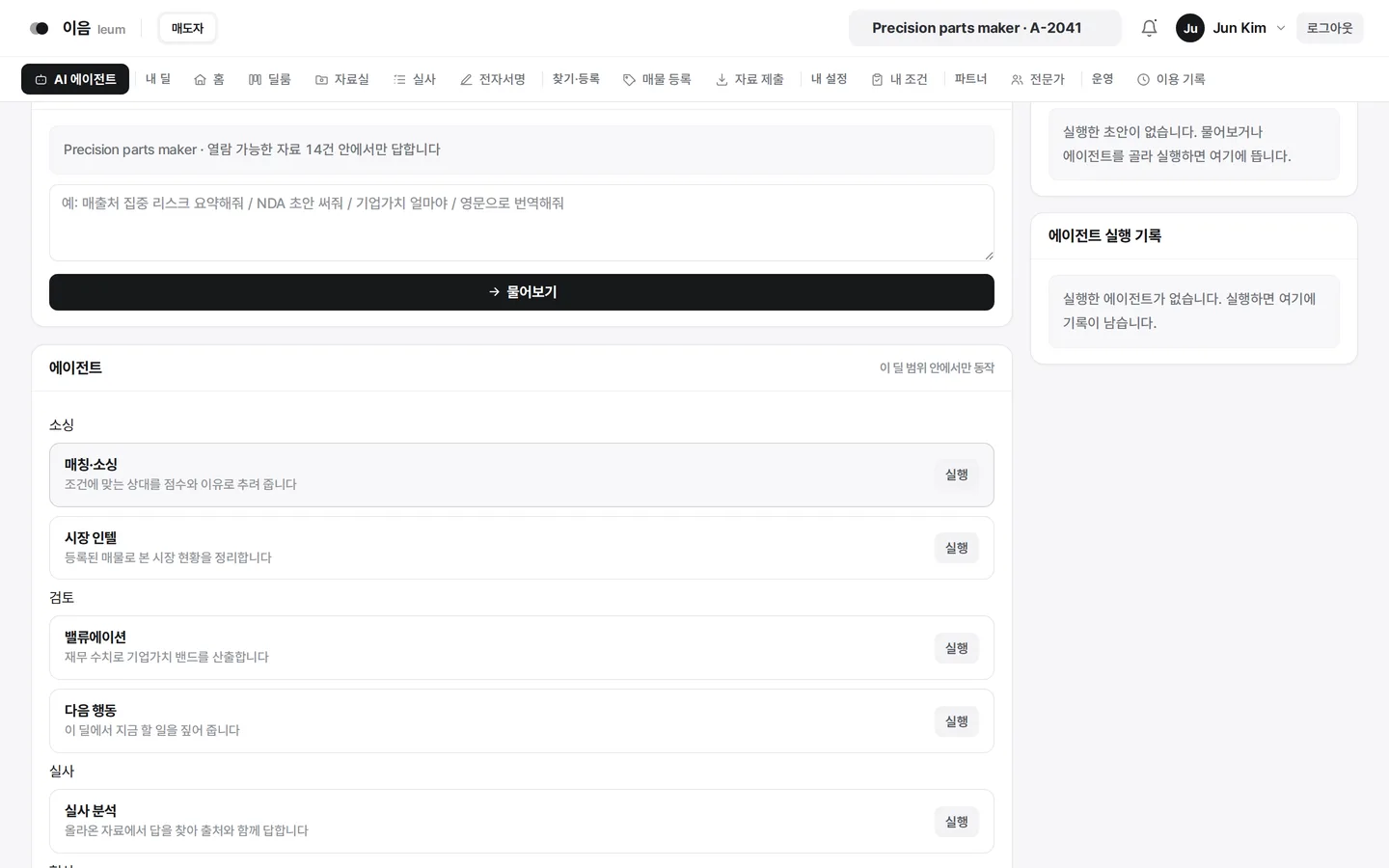Switch to the 실사 tab

click(x=415, y=79)
